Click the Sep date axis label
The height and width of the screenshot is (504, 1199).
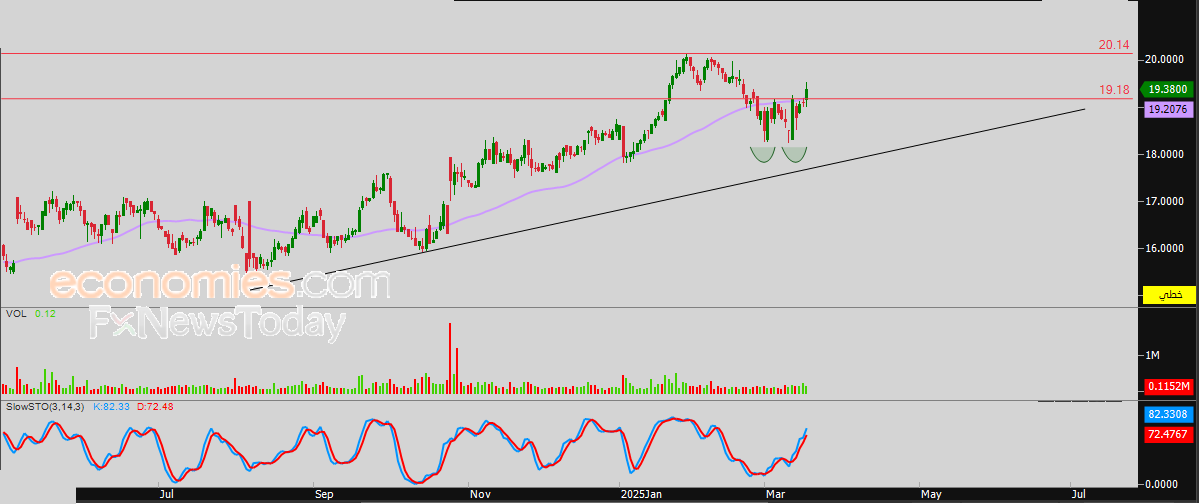323,496
